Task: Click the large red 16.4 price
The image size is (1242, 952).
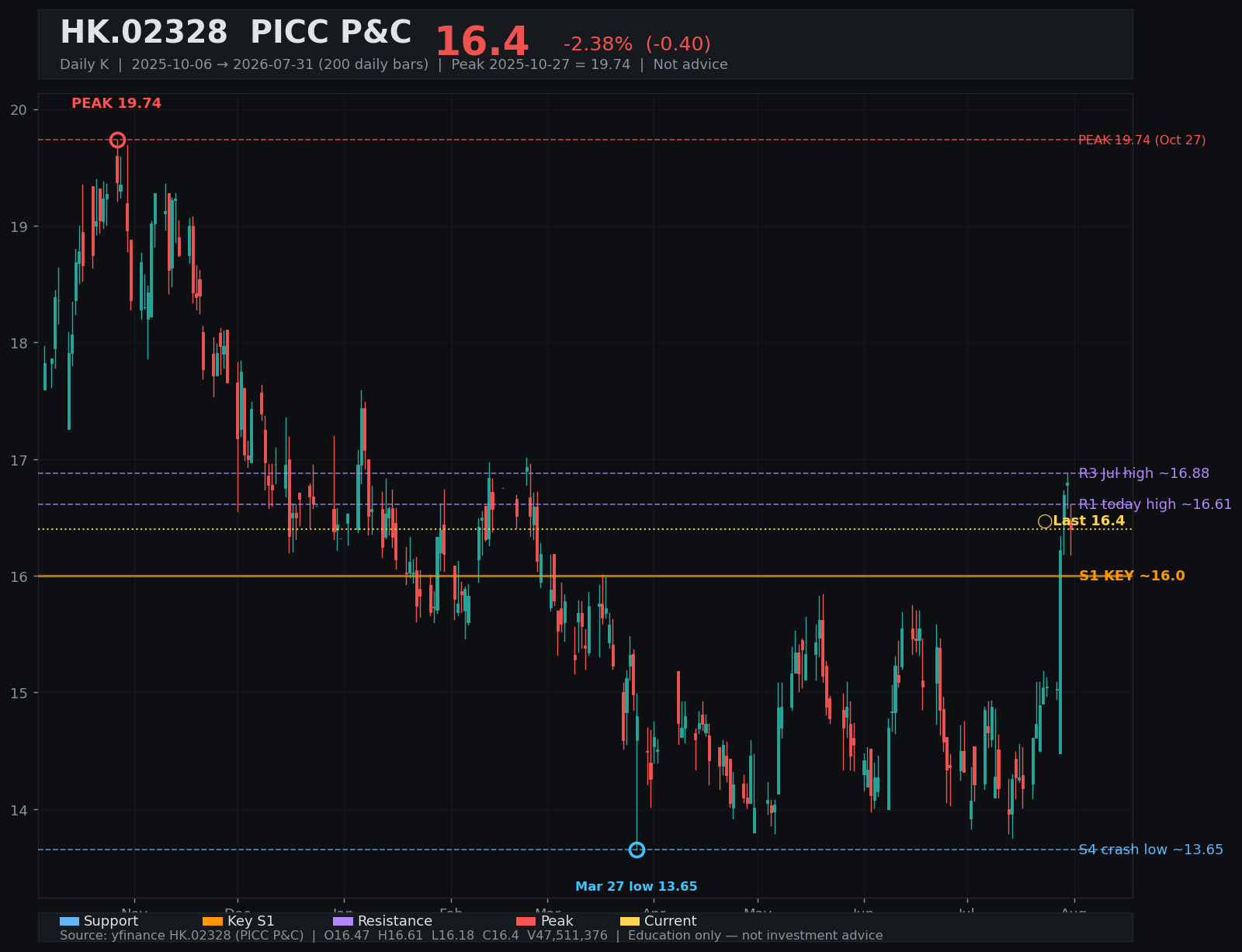Action: 481,42
